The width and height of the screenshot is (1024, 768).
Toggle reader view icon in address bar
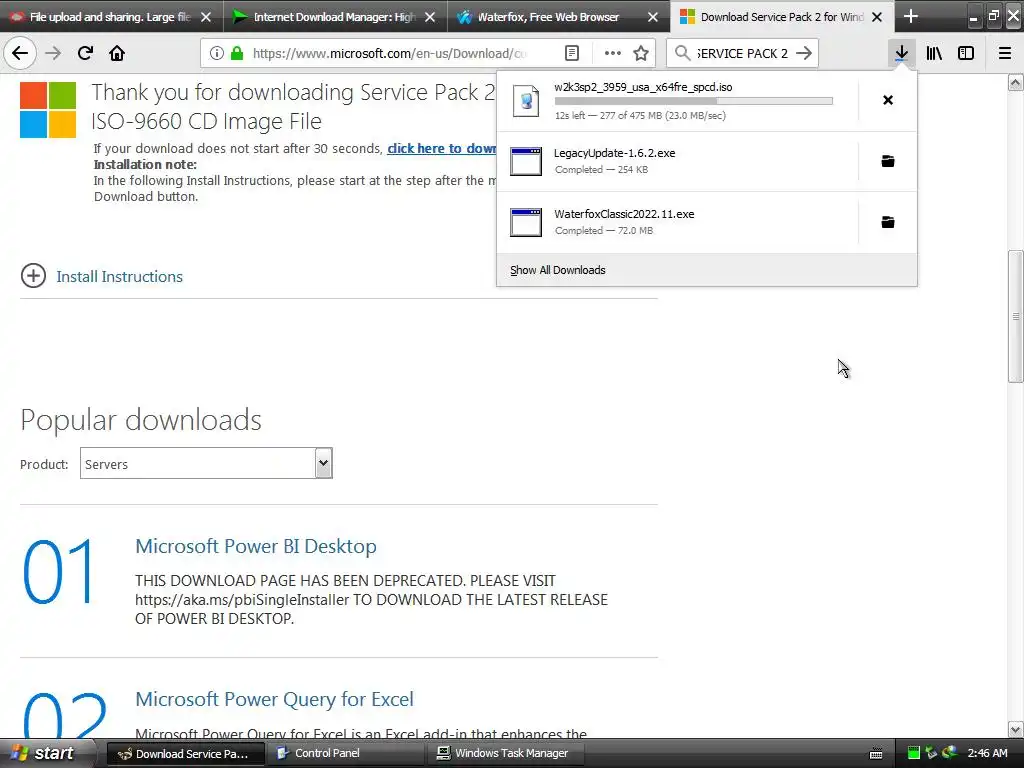[571, 53]
